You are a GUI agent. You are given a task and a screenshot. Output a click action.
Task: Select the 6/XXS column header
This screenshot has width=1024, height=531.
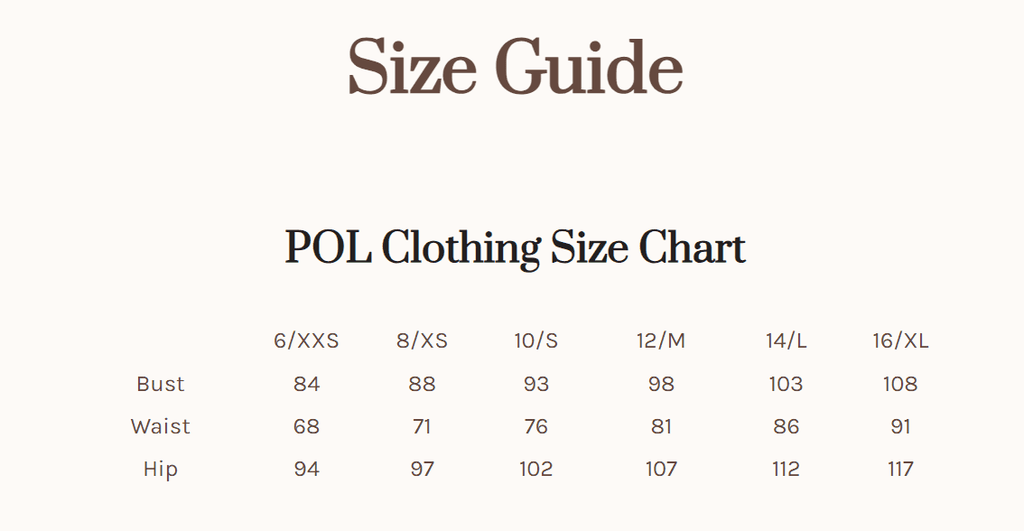[306, 341]
